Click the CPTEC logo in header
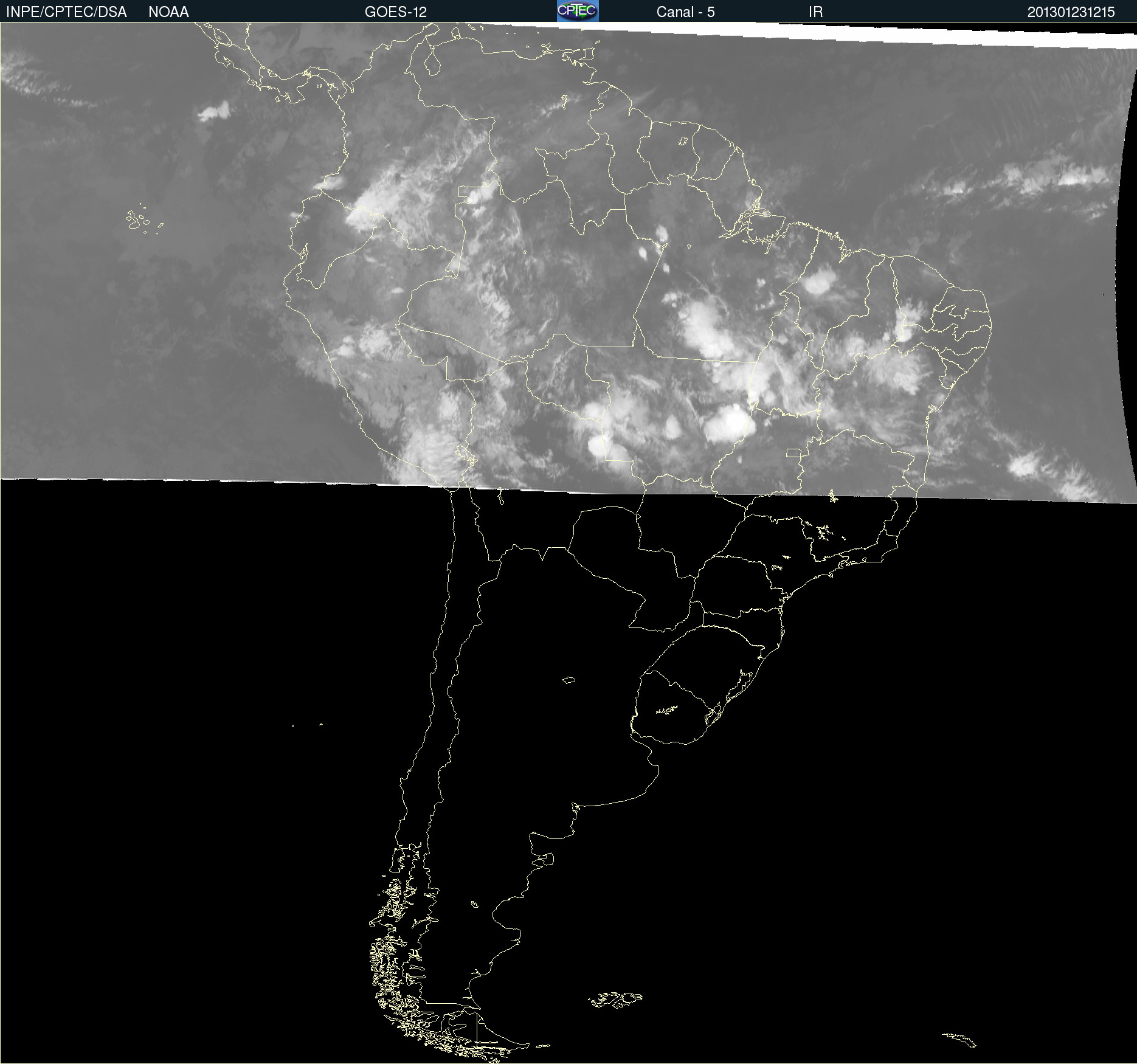Screen dimensions: 1137x1064 pos(578,11)
